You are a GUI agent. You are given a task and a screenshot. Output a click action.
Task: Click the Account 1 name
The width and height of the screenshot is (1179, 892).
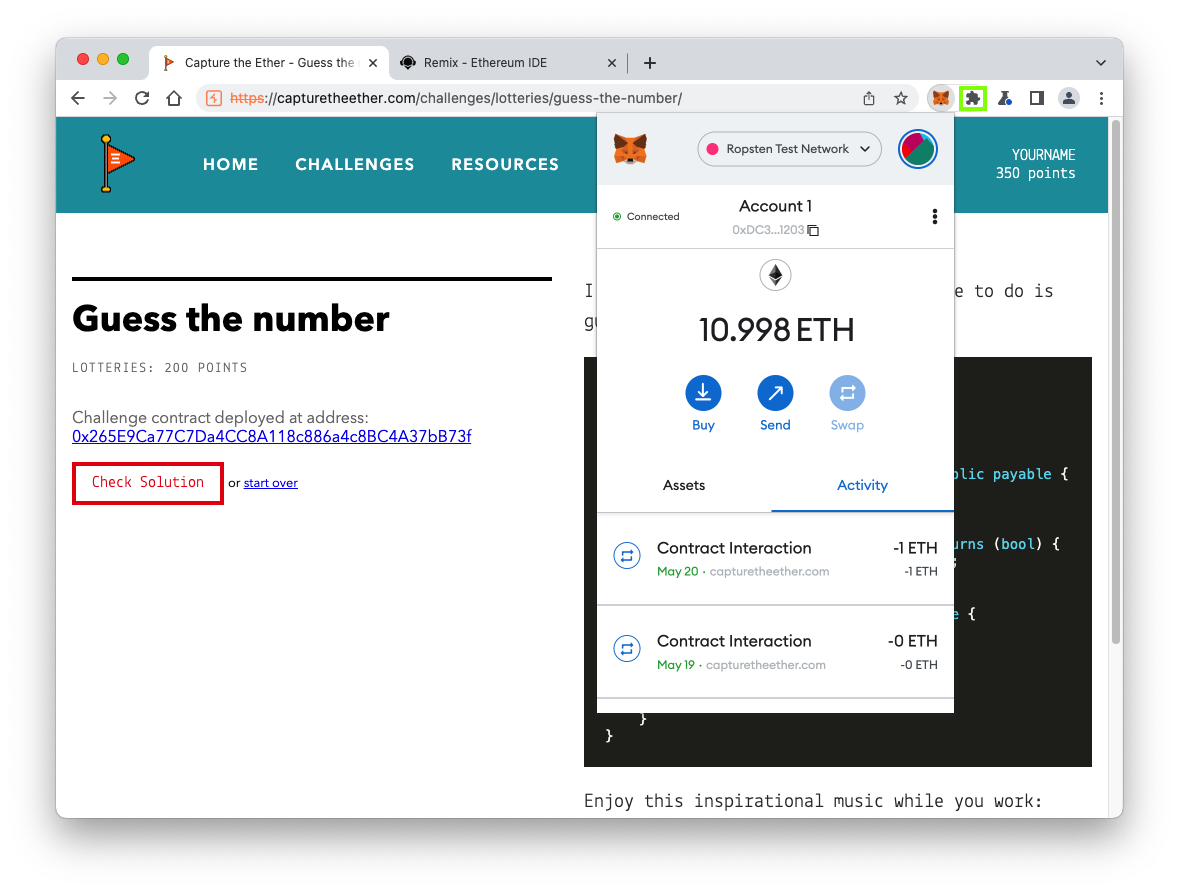point(775,206)
